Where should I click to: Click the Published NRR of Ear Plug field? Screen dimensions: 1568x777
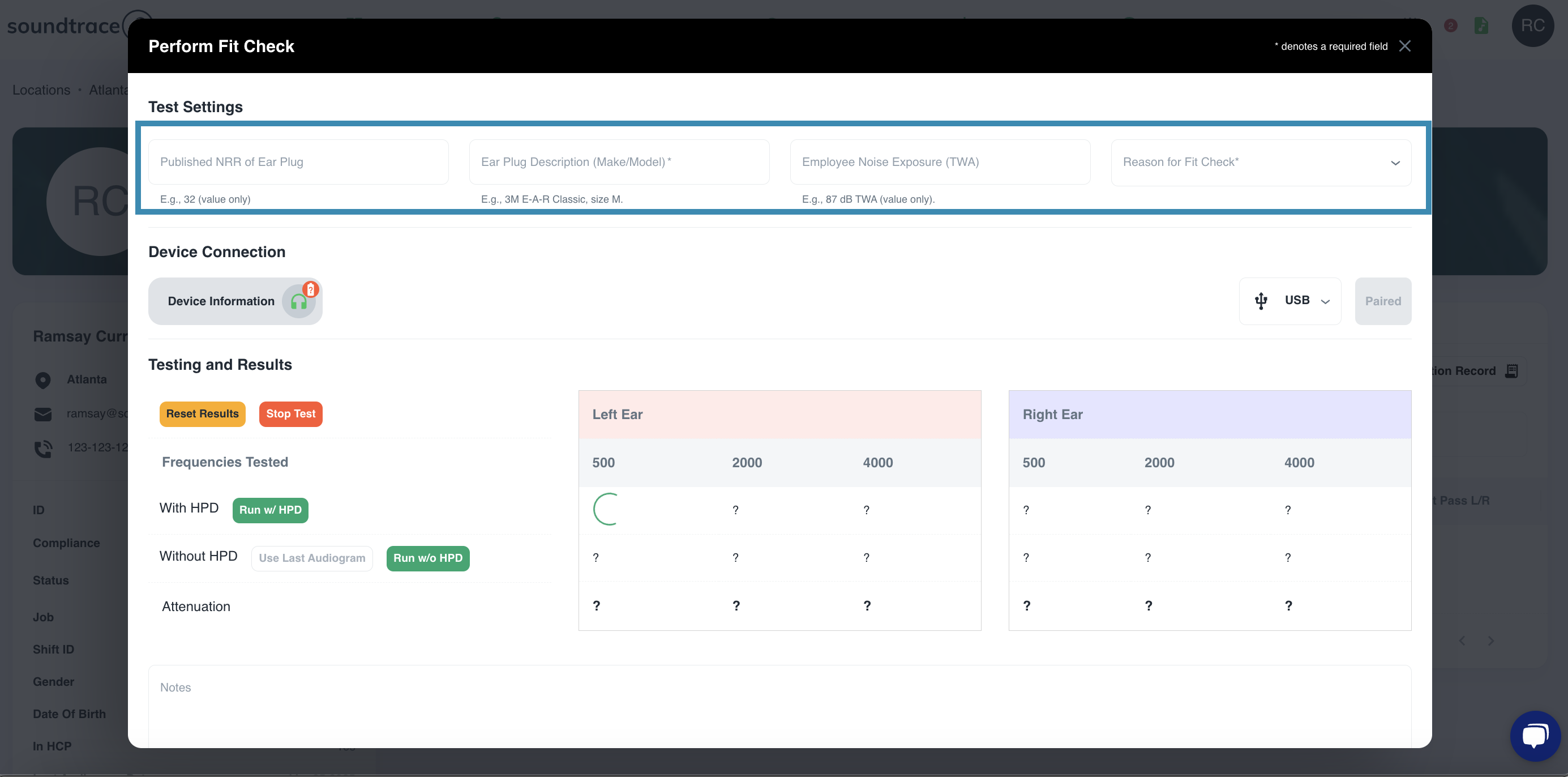pos(298,162)
